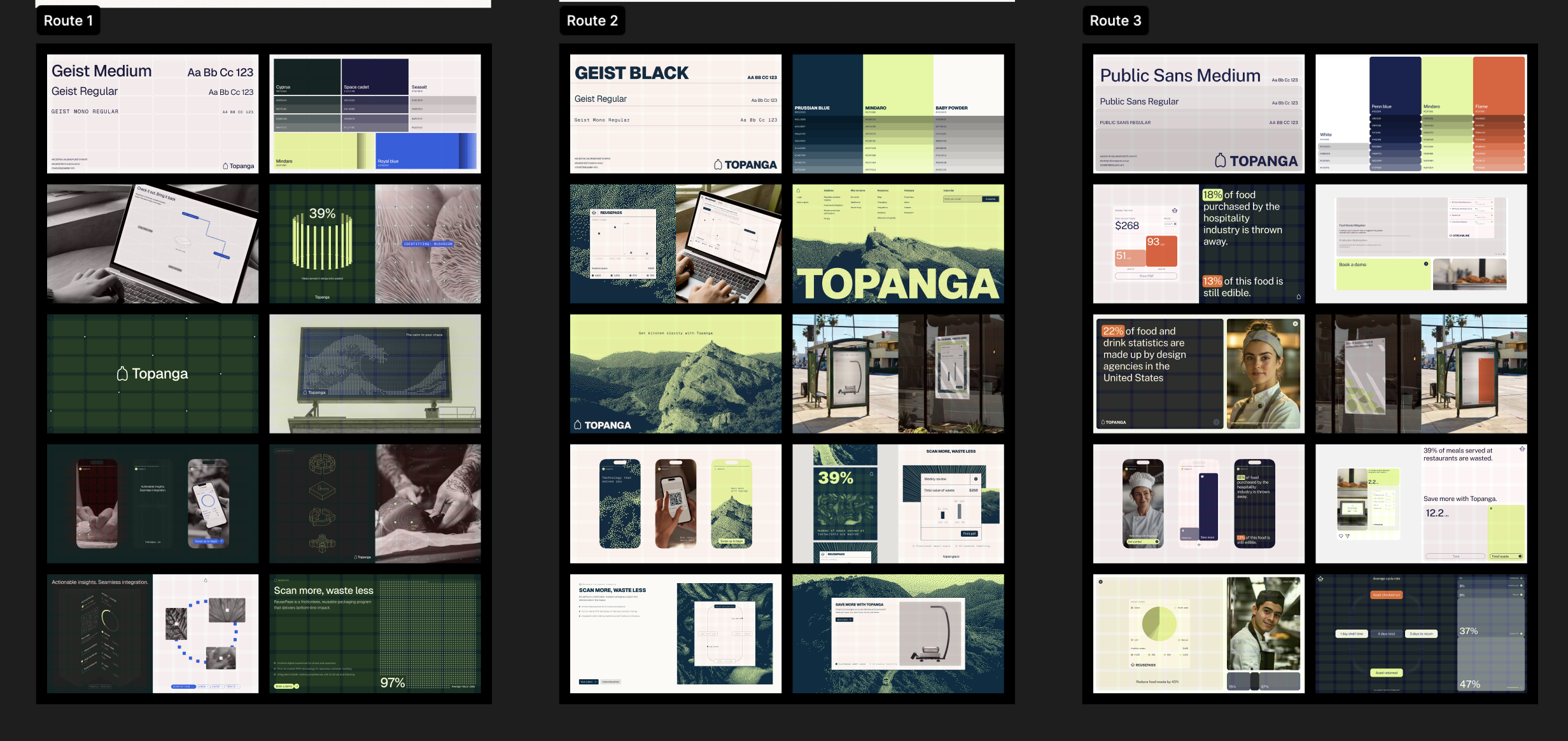Select the wave billboard mockup image
The image size is (1568, 741).
tap(375, 374)
